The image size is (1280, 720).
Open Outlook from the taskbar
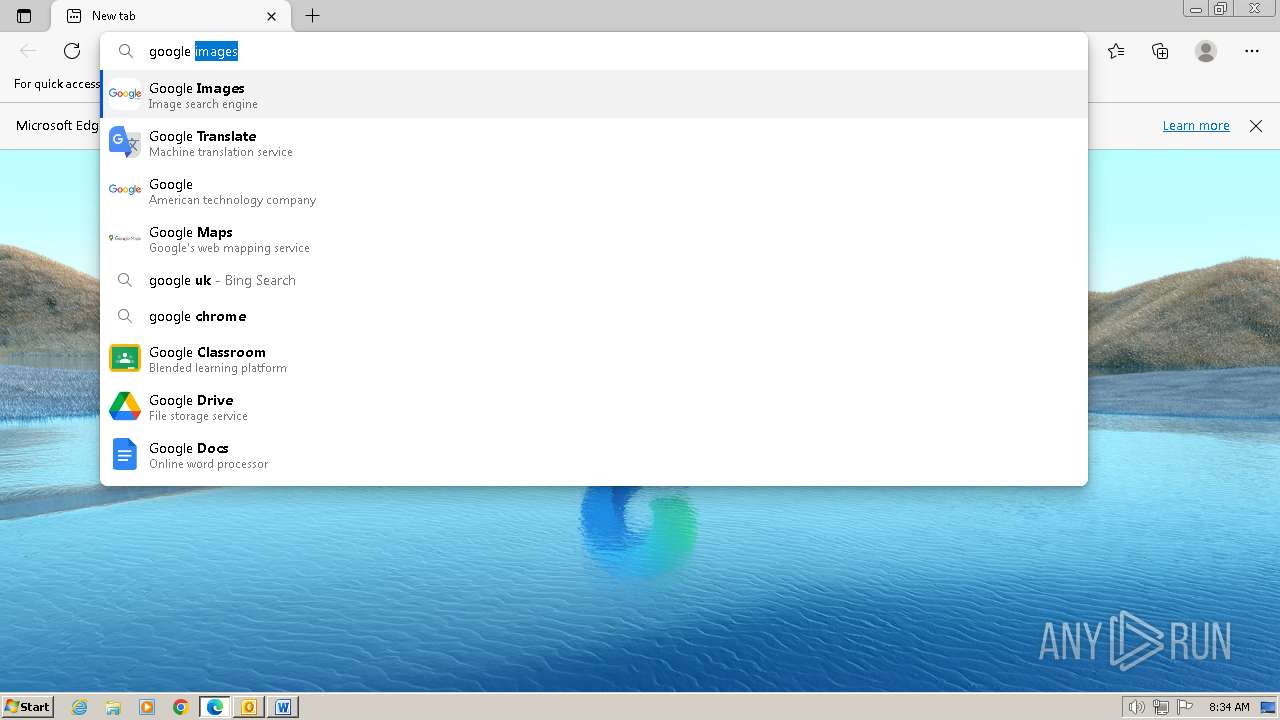[249, 707]
